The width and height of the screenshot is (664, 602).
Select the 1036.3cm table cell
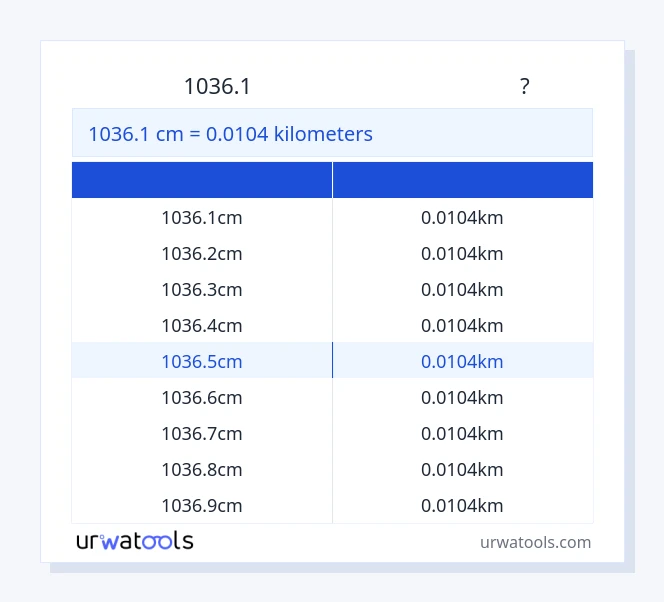(x=202, y=289)
